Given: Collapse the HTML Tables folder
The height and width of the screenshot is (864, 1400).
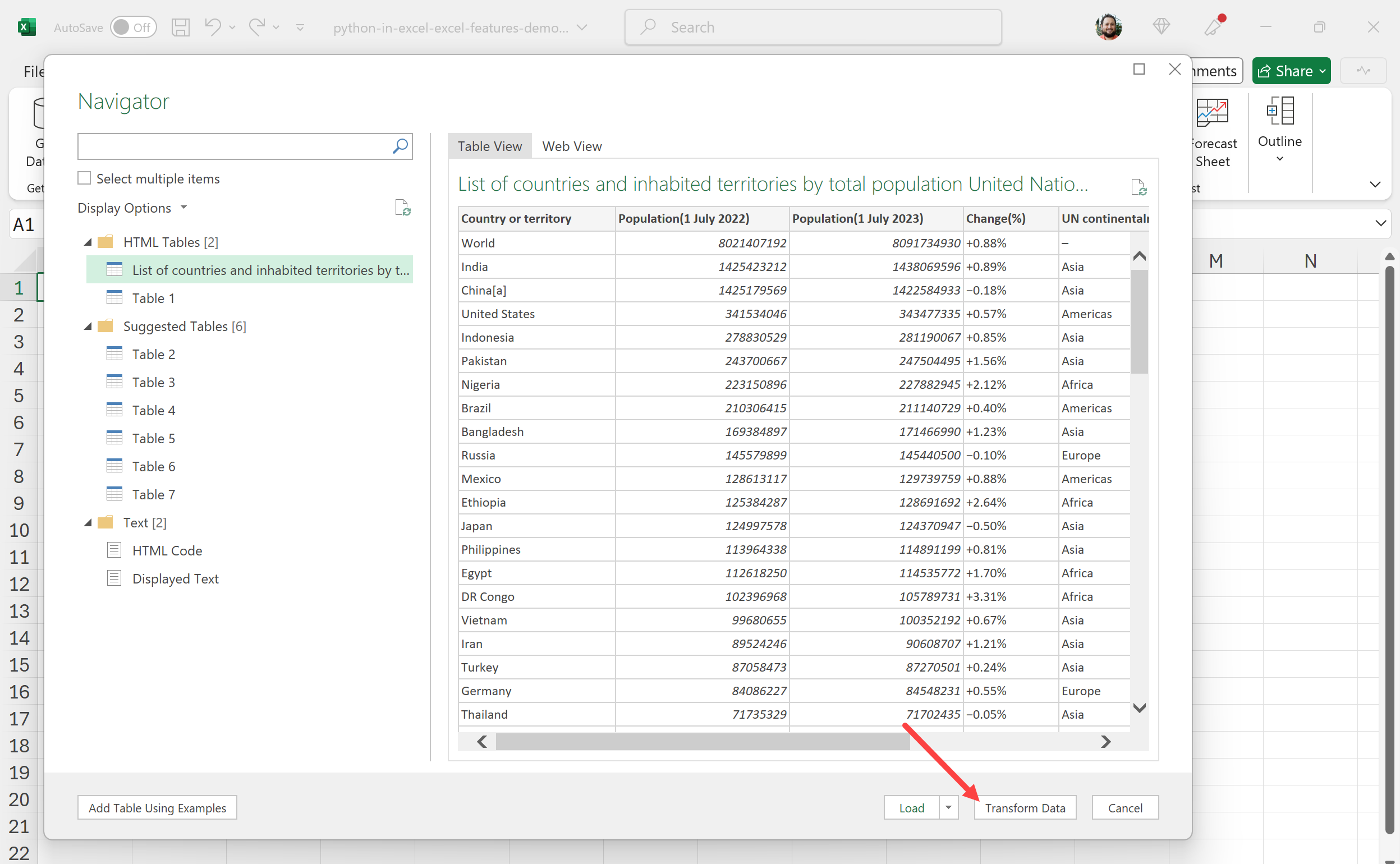Looking at the screenshot, I should [x=88, y=242].
